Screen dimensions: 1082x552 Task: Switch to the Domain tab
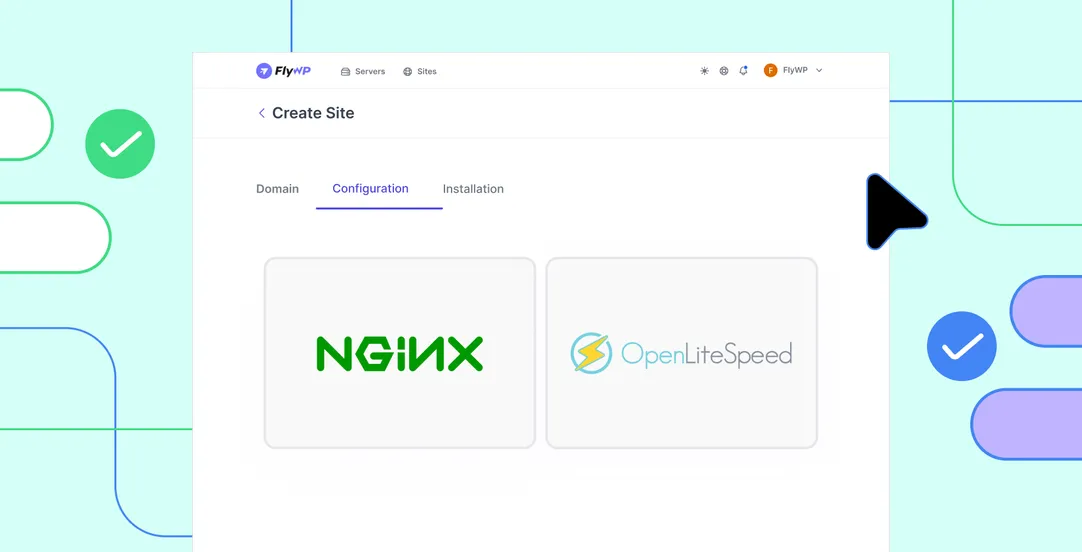point(277,188)
